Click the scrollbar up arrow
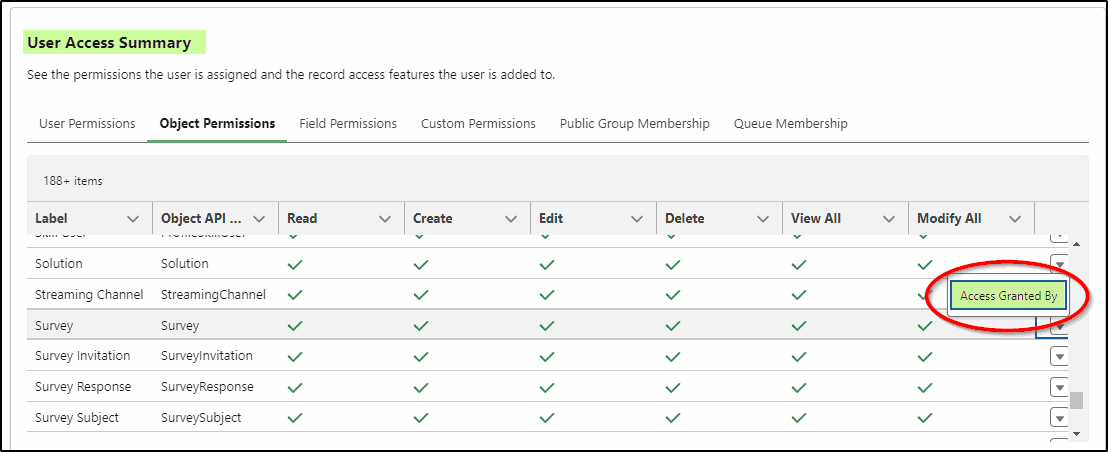 tap(1076, 244)
